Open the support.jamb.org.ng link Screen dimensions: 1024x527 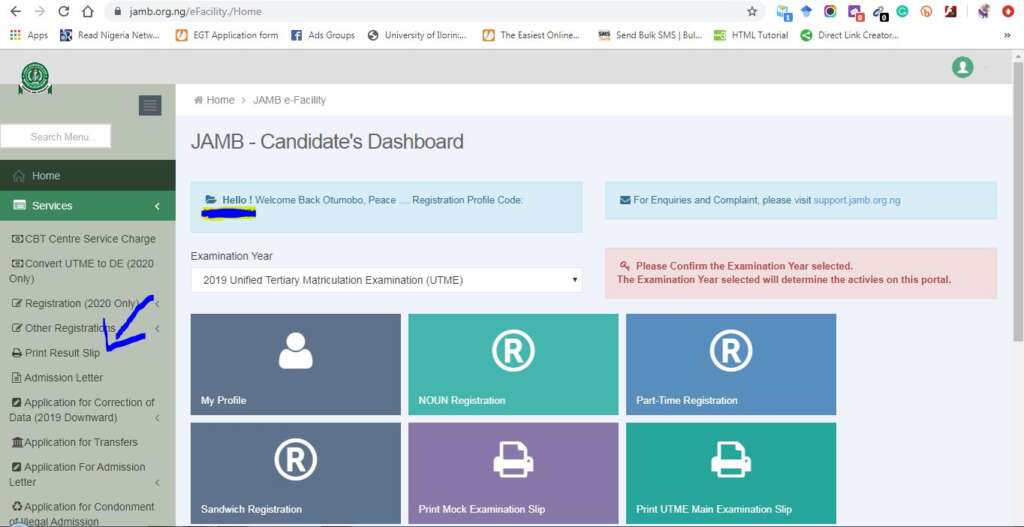click(x=856, y=200)
